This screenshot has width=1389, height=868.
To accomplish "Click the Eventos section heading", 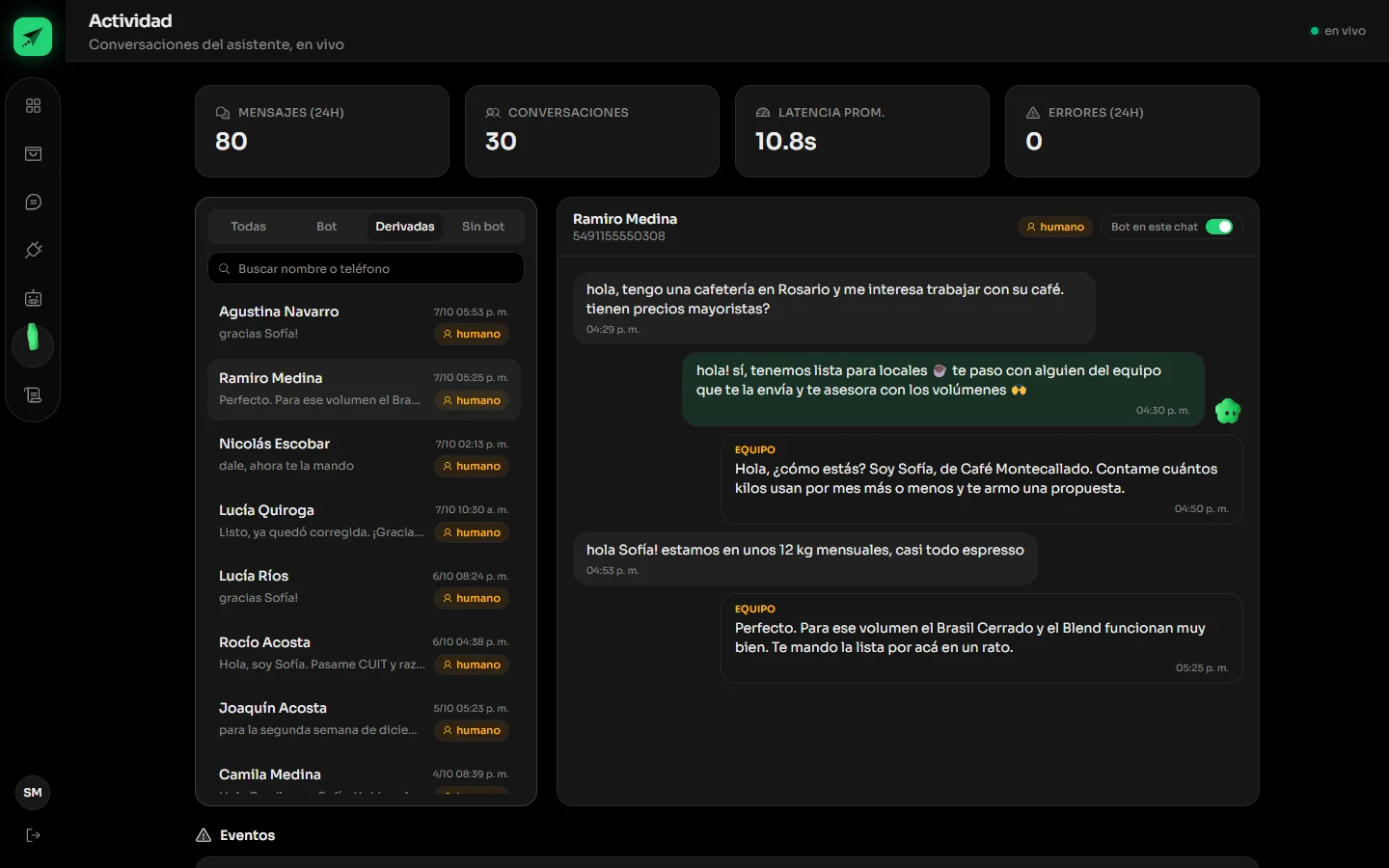I will (248, 835).
